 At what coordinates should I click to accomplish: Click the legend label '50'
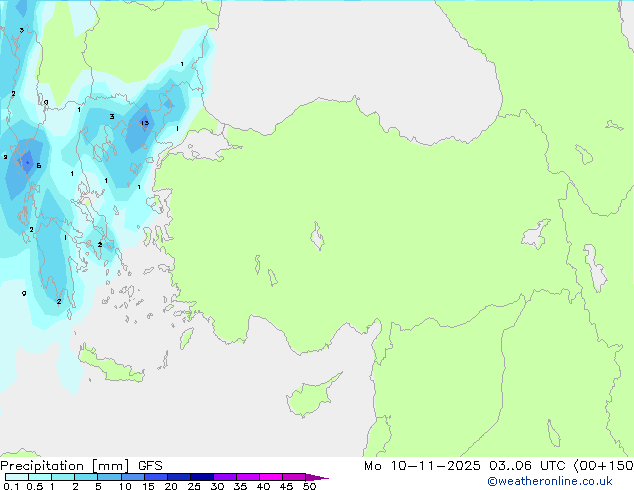pyautogui.click(x=309, y=486)
